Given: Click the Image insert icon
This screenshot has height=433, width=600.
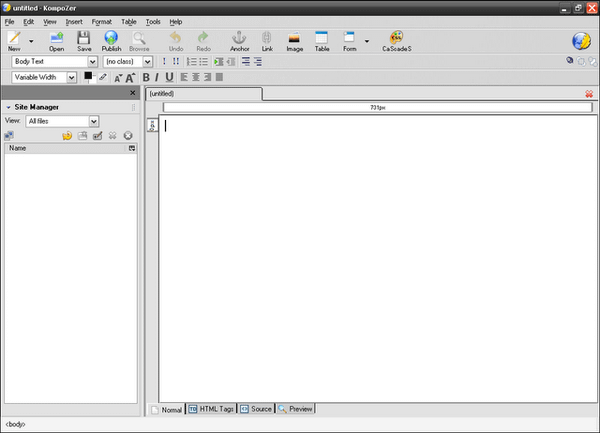Looking at the screenshot, I should click(294, 41).
